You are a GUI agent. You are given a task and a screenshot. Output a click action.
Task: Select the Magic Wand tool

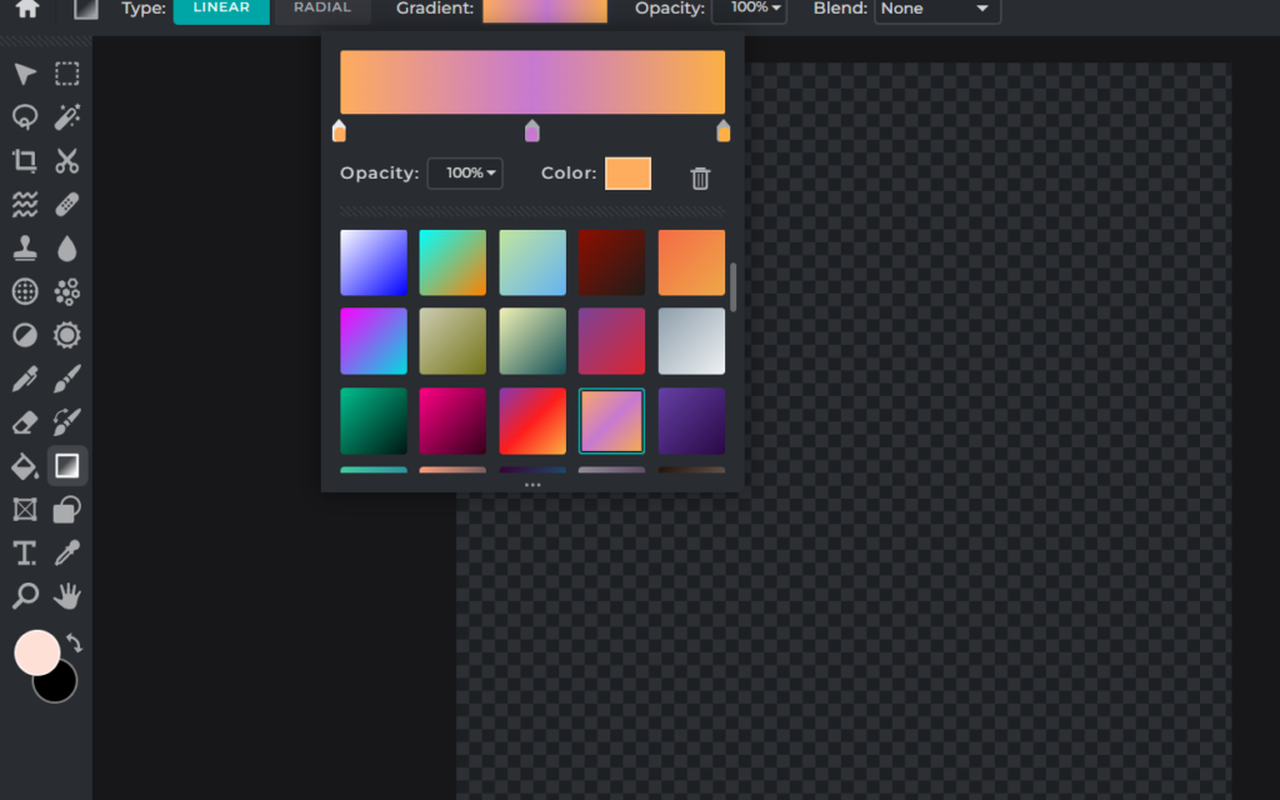click(x=67, y=117)
